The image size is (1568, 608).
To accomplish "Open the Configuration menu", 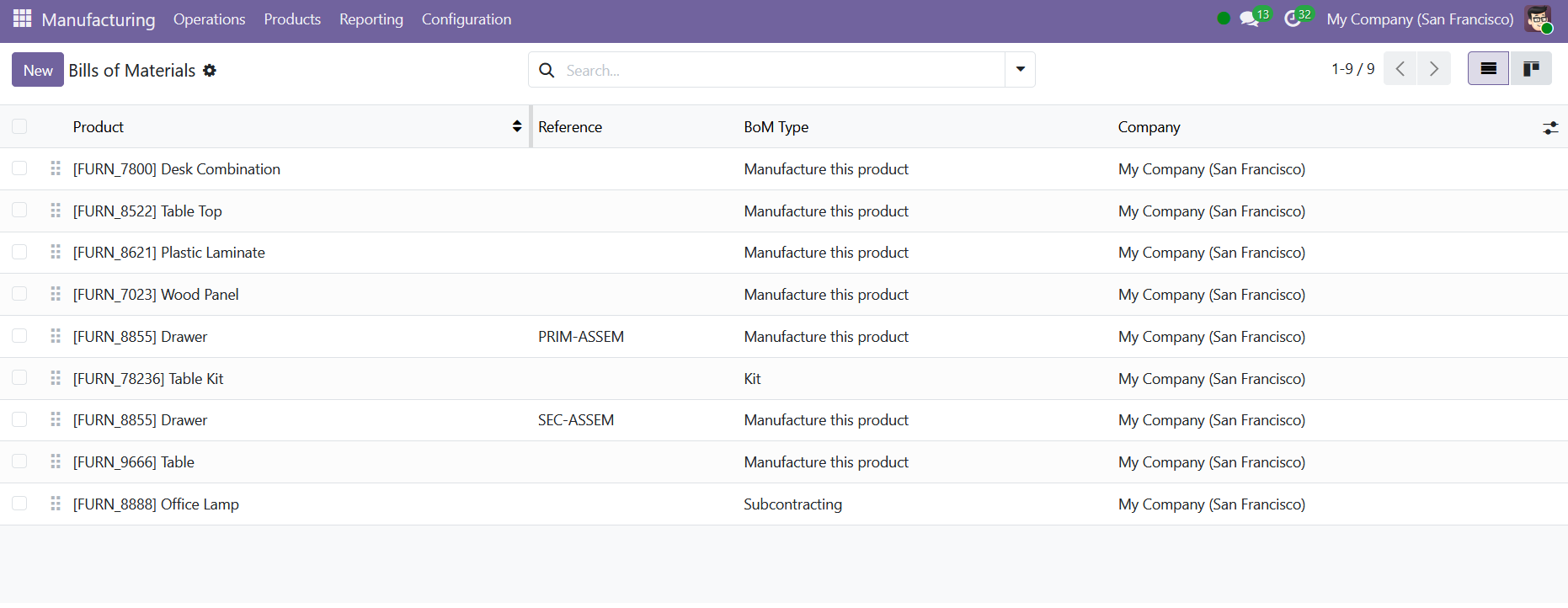I will pos(467,19).
